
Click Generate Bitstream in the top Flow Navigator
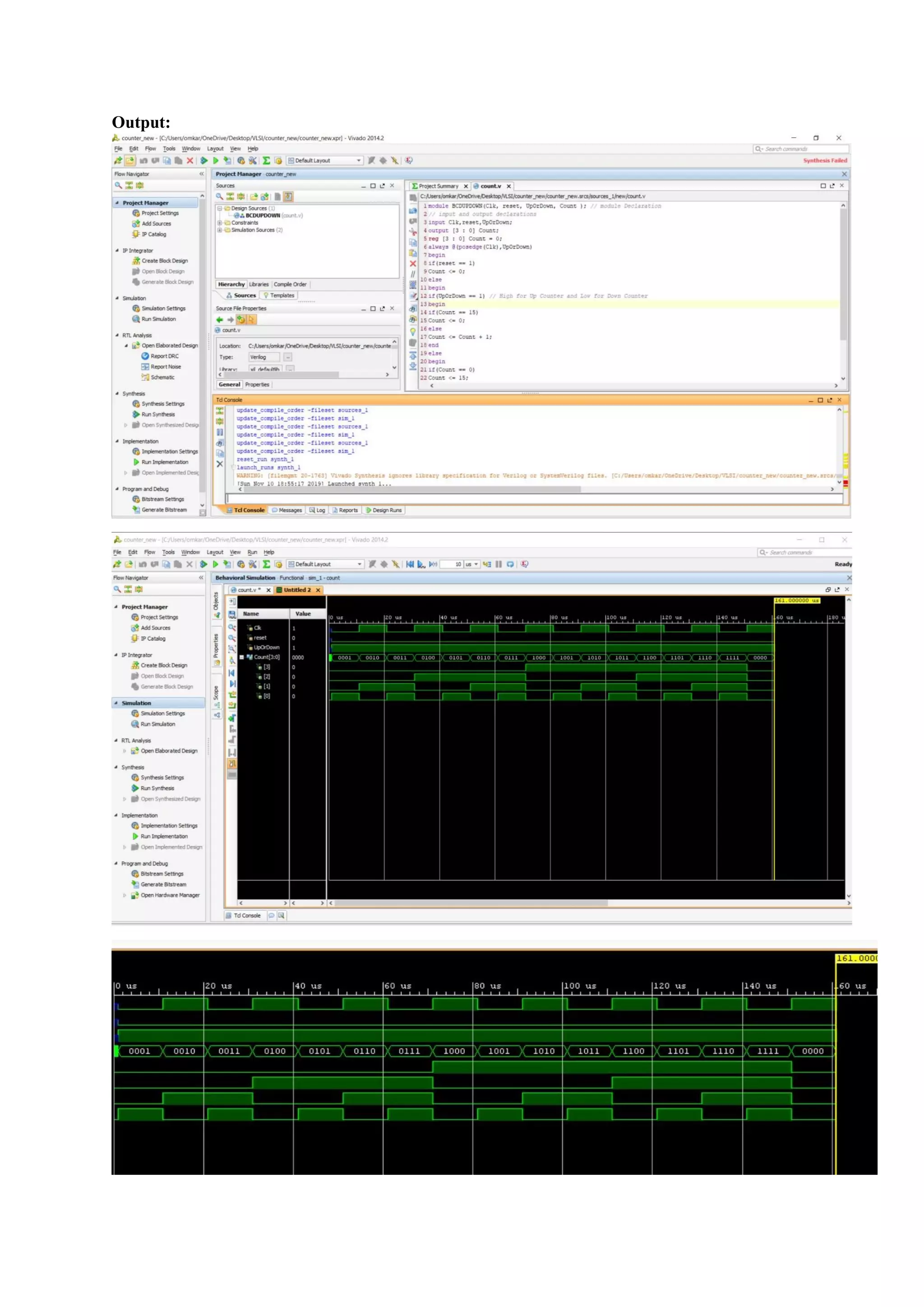(164, 510)
